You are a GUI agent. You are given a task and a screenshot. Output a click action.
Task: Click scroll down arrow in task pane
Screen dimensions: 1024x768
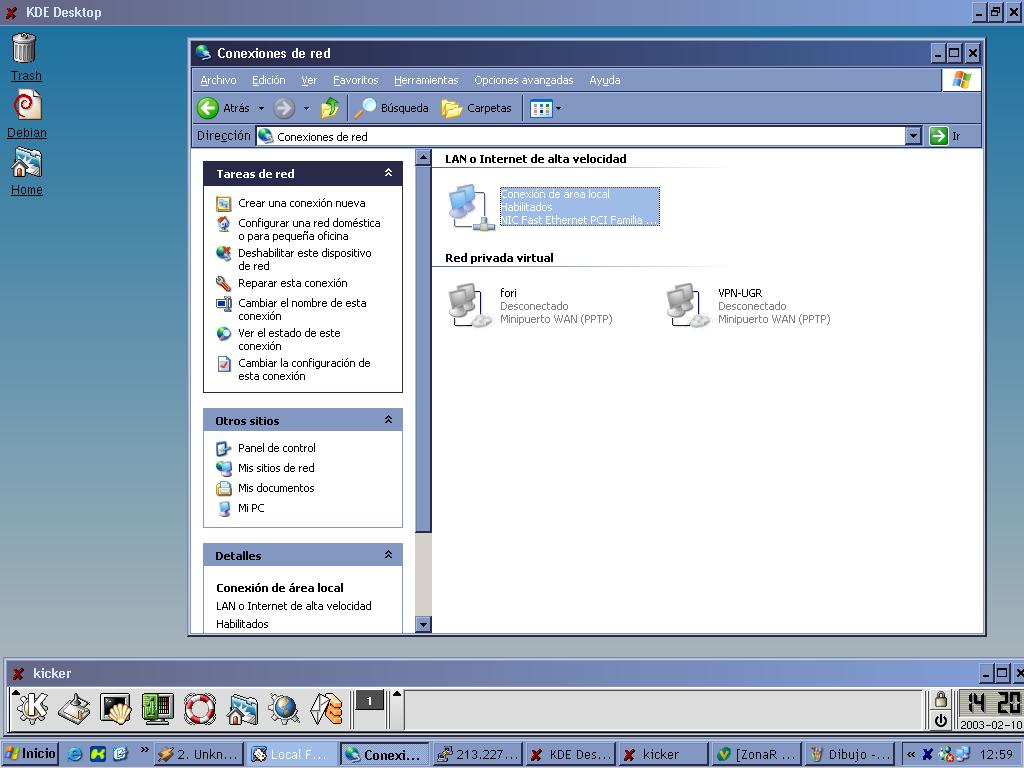point(423,624)
